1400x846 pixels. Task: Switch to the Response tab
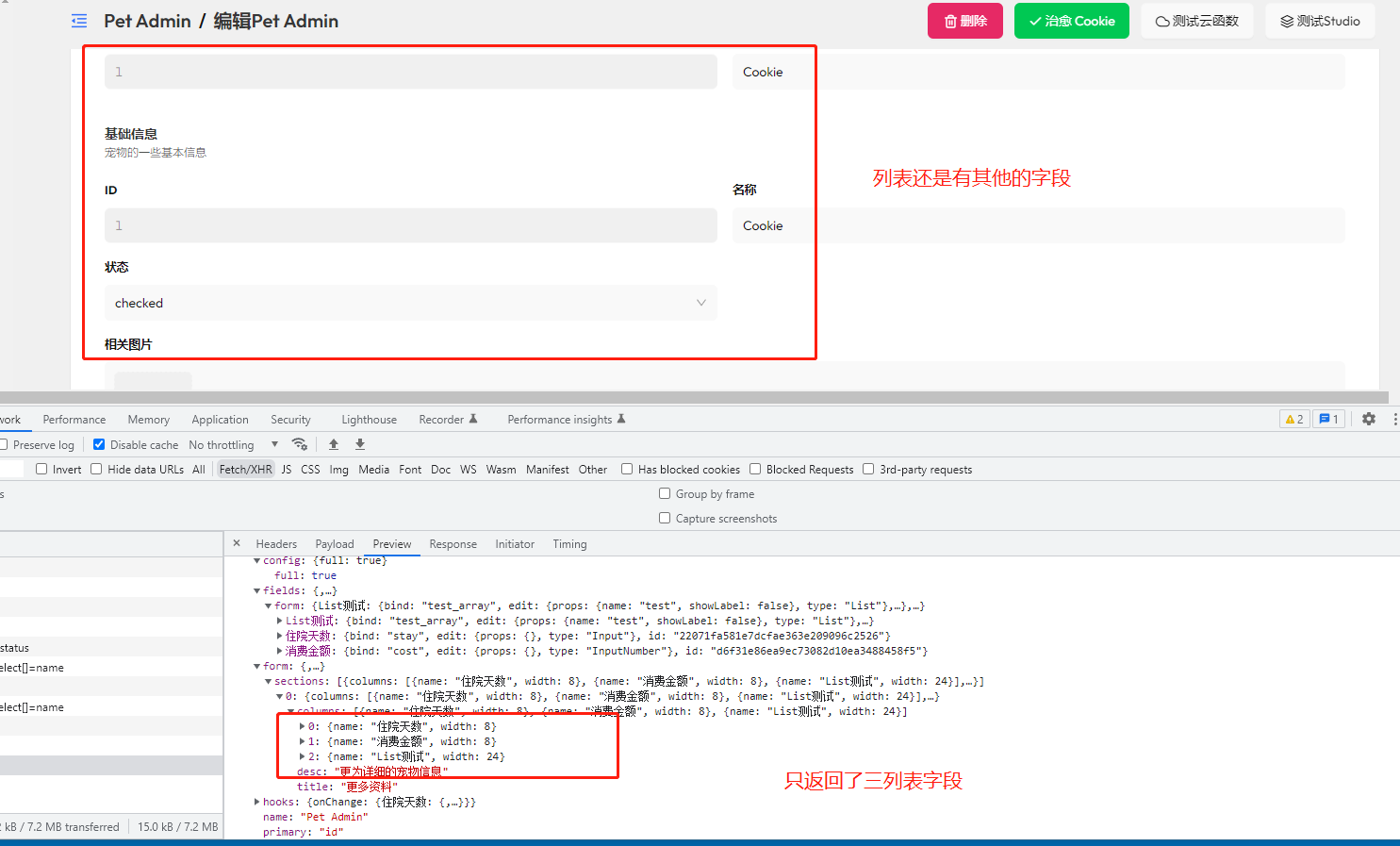click(453, 544)
